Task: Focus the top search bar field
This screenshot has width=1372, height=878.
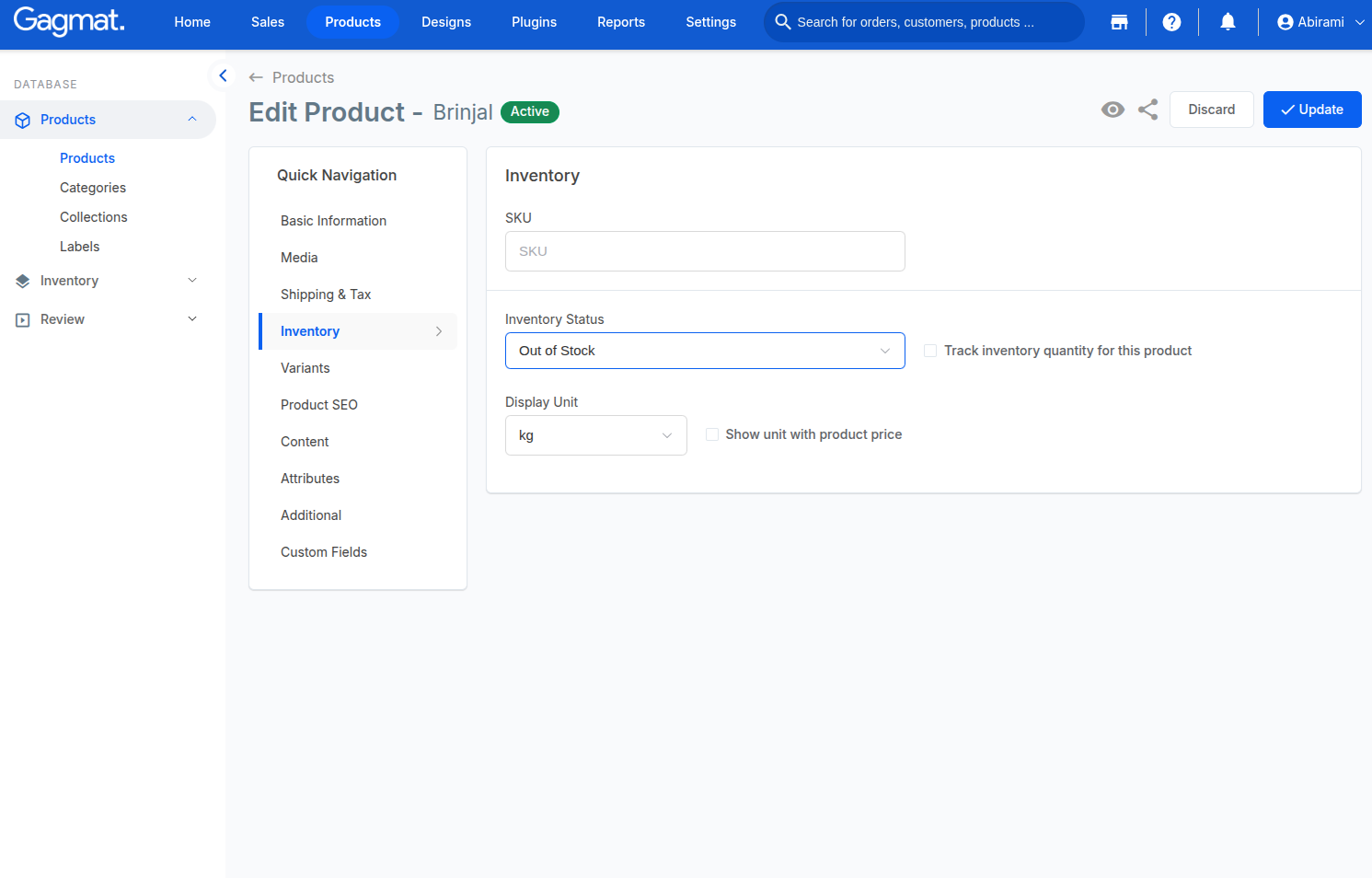Action: (924, 22)
